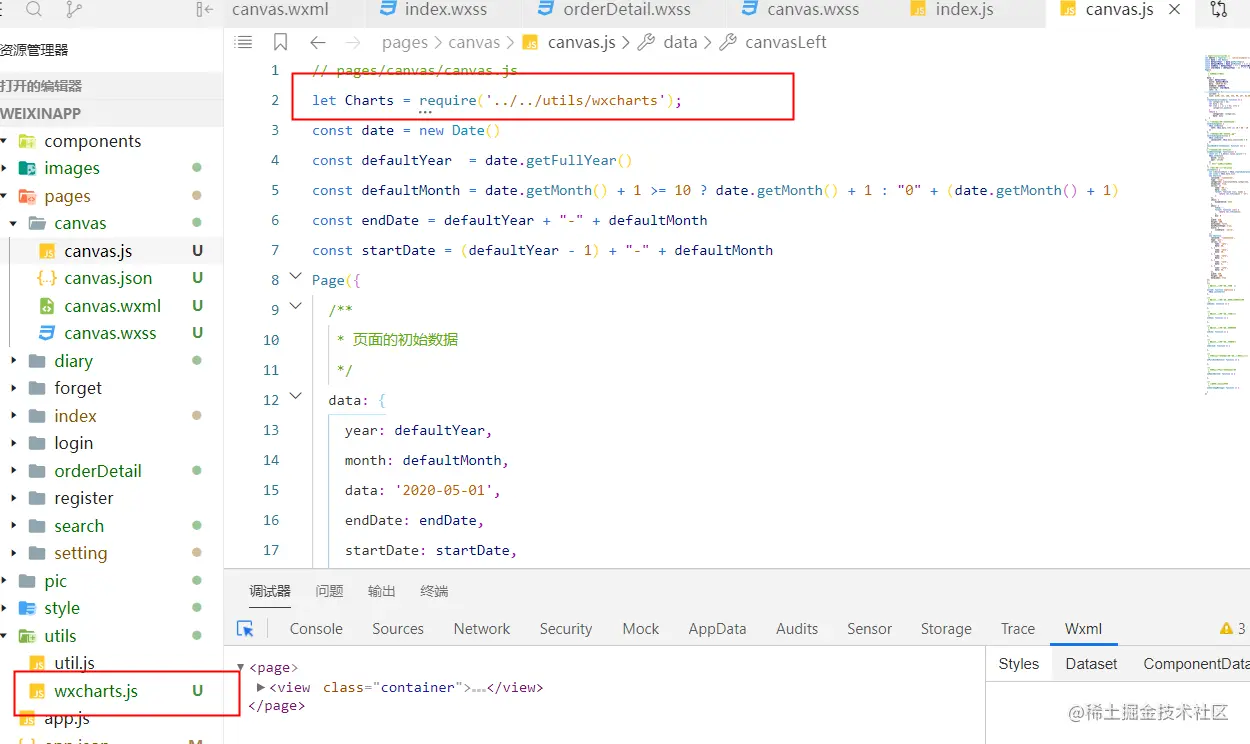The width and height of the screenshot is (1250, 744).
Task: Open wxcharts.js in the utils folder
Action: click(x=96, y=691)
